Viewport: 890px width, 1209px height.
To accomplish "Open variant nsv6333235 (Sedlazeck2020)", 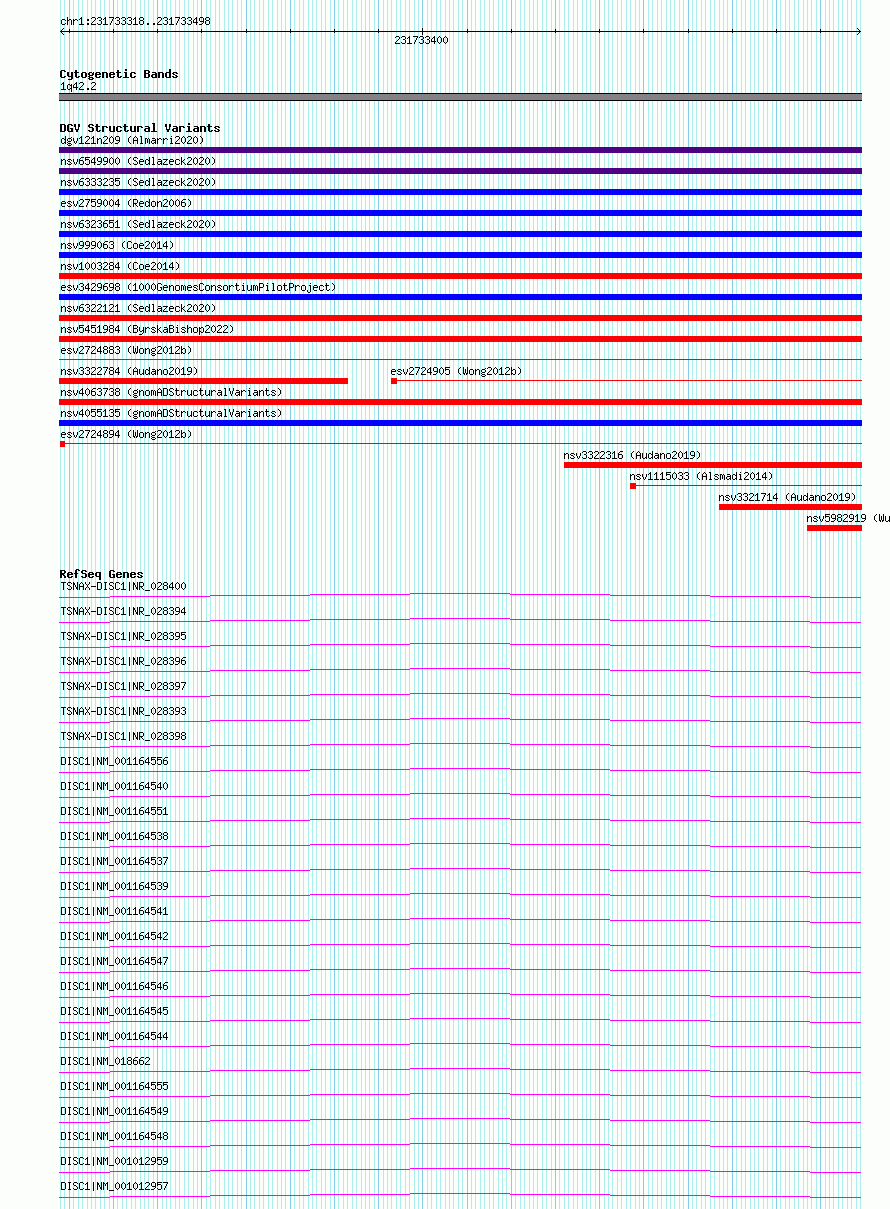I will 138,182.
